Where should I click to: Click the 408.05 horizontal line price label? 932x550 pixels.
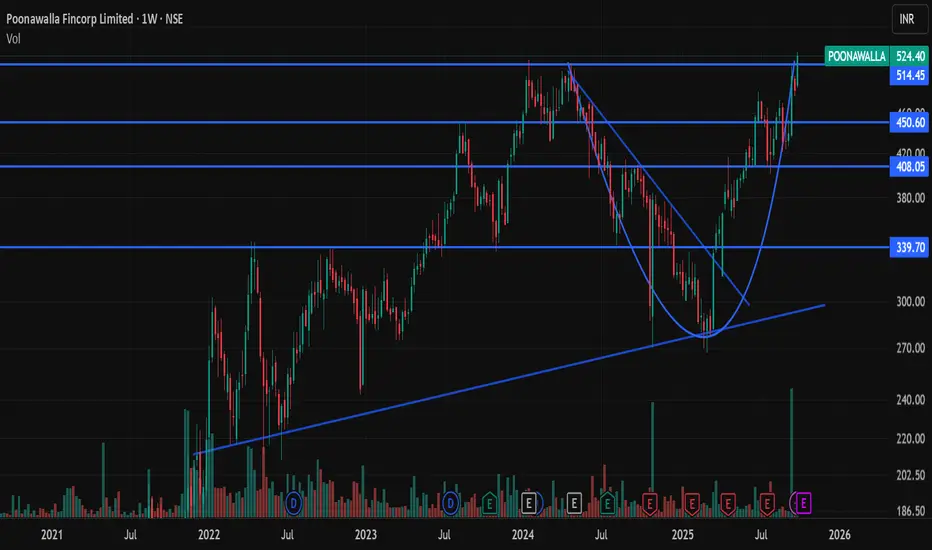910,166
